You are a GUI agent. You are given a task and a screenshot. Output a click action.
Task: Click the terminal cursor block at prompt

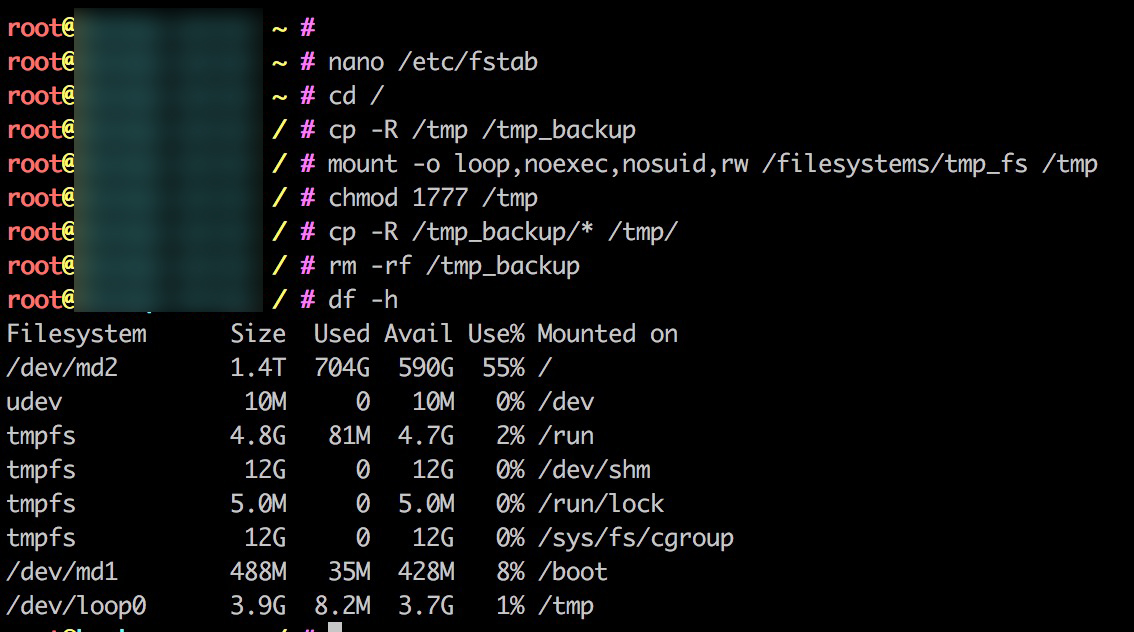[x=335, y=627]
